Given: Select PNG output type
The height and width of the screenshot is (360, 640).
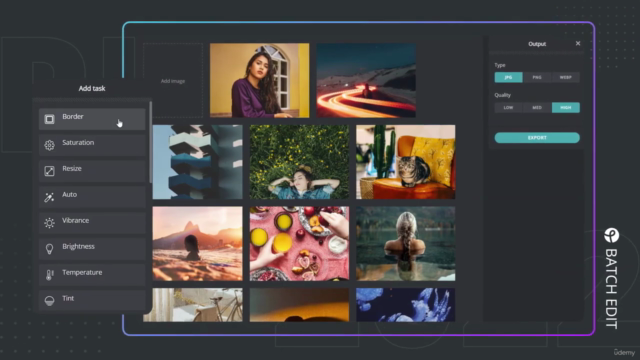Looking at the screenshot, I should pos(537,77).
